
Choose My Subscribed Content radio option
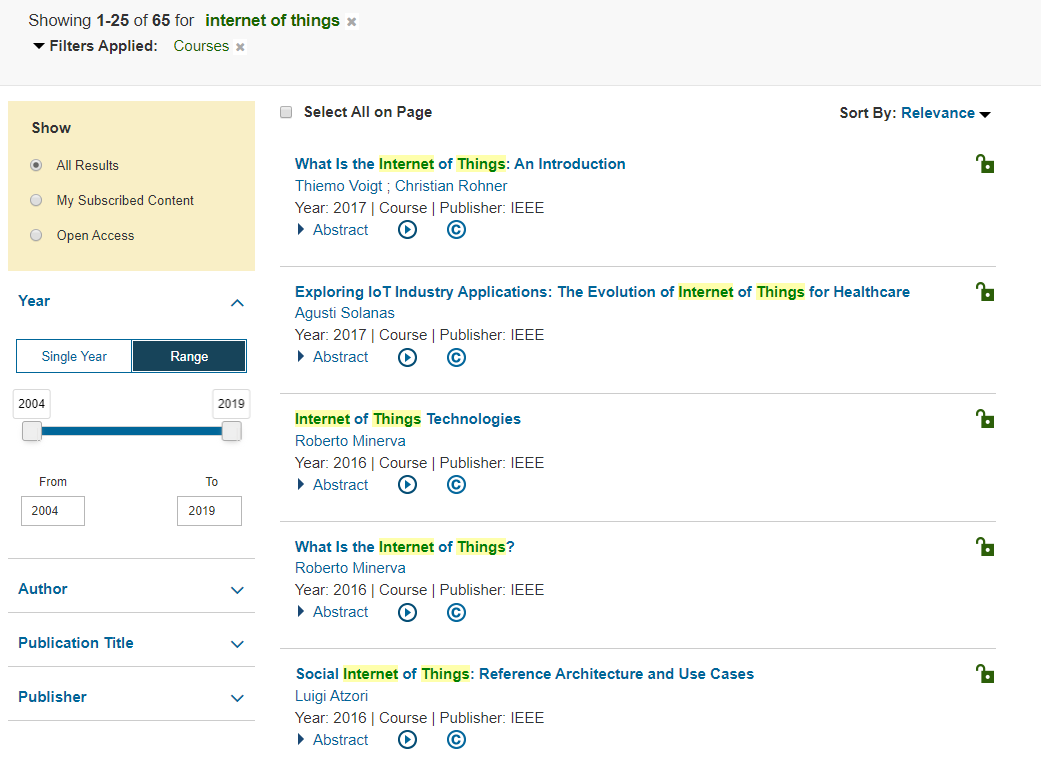[x=36, y=200]
